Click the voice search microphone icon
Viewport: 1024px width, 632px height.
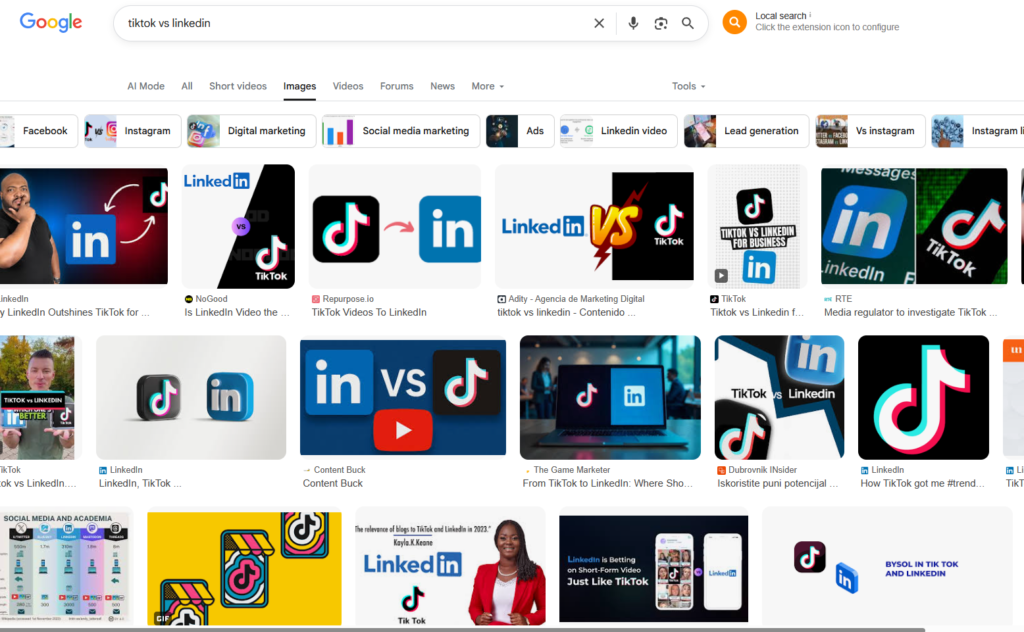tap(634, 23)
